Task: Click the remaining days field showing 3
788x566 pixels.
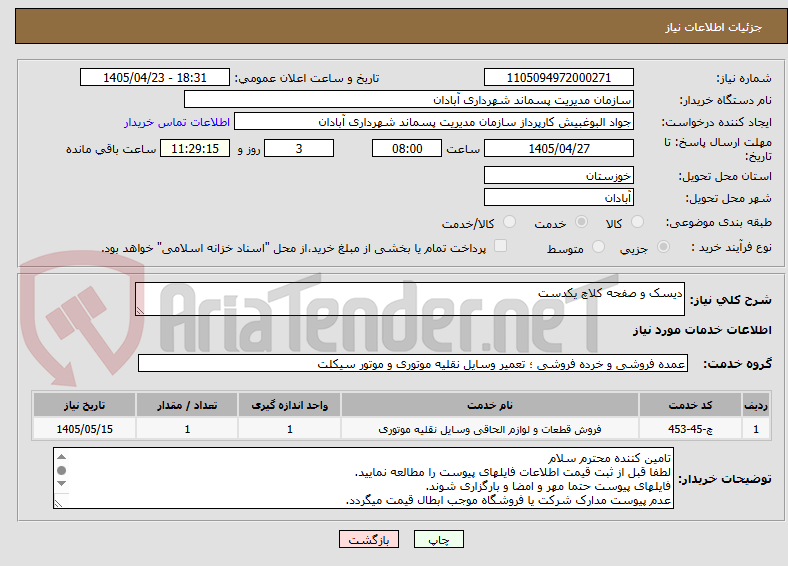Action: coord(299,148)
